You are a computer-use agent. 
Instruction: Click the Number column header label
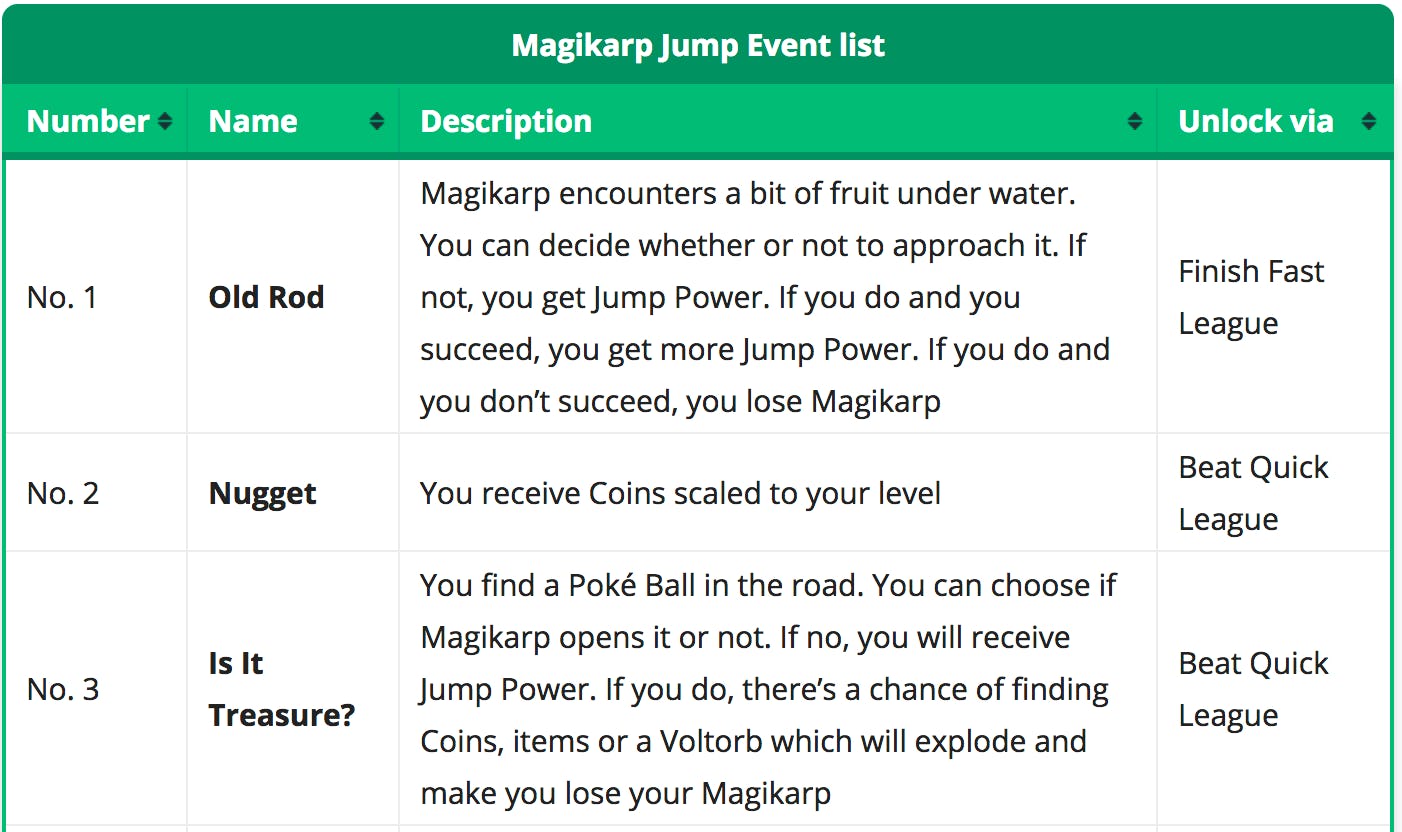click(x=88, y=122)
